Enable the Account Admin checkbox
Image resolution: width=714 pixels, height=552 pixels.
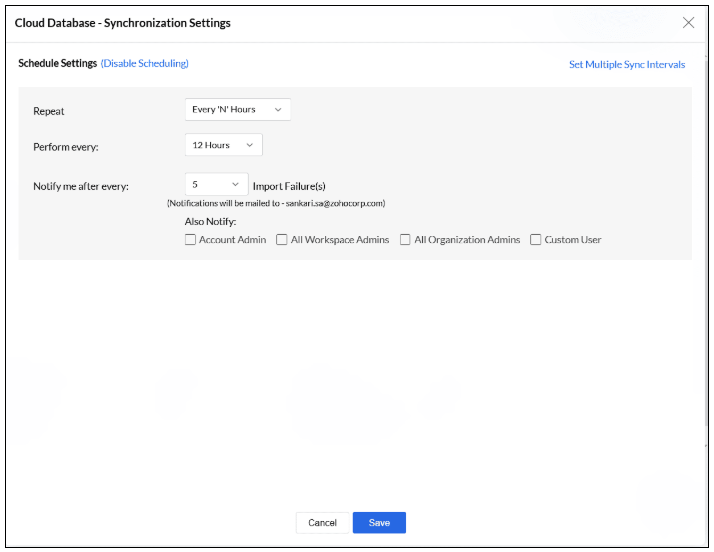[x=191, y=240]
